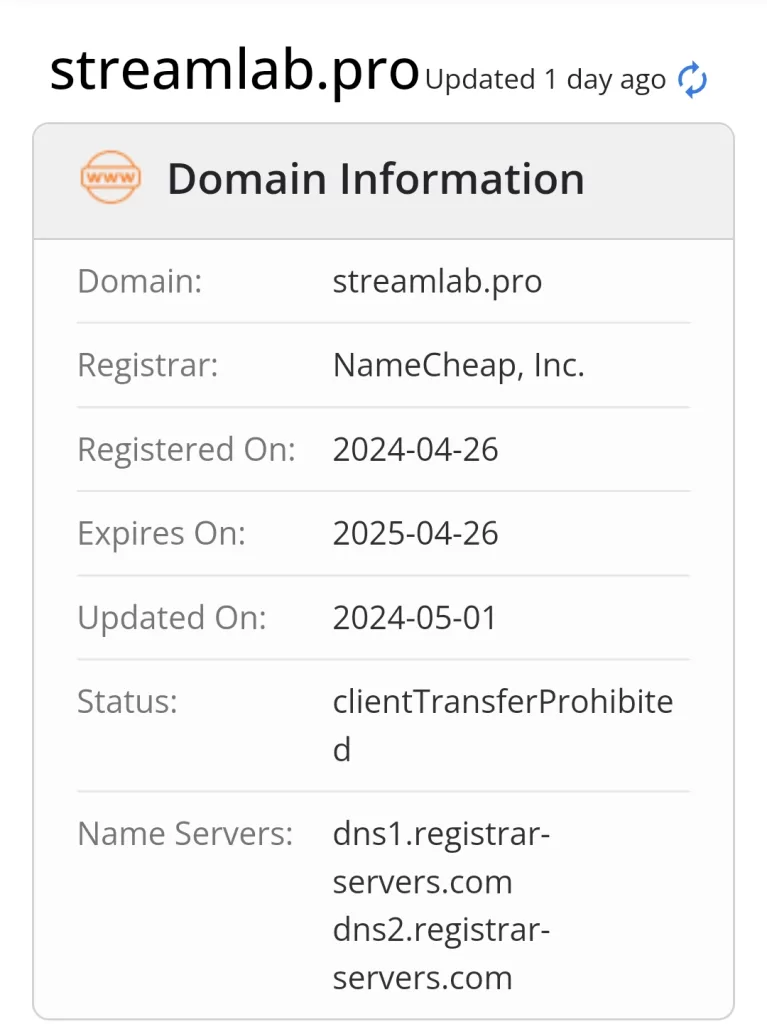Click the NameCheap, Inc. registrar value
The height and width of the screenshot is (1024, 767).
tap(458, 365)
